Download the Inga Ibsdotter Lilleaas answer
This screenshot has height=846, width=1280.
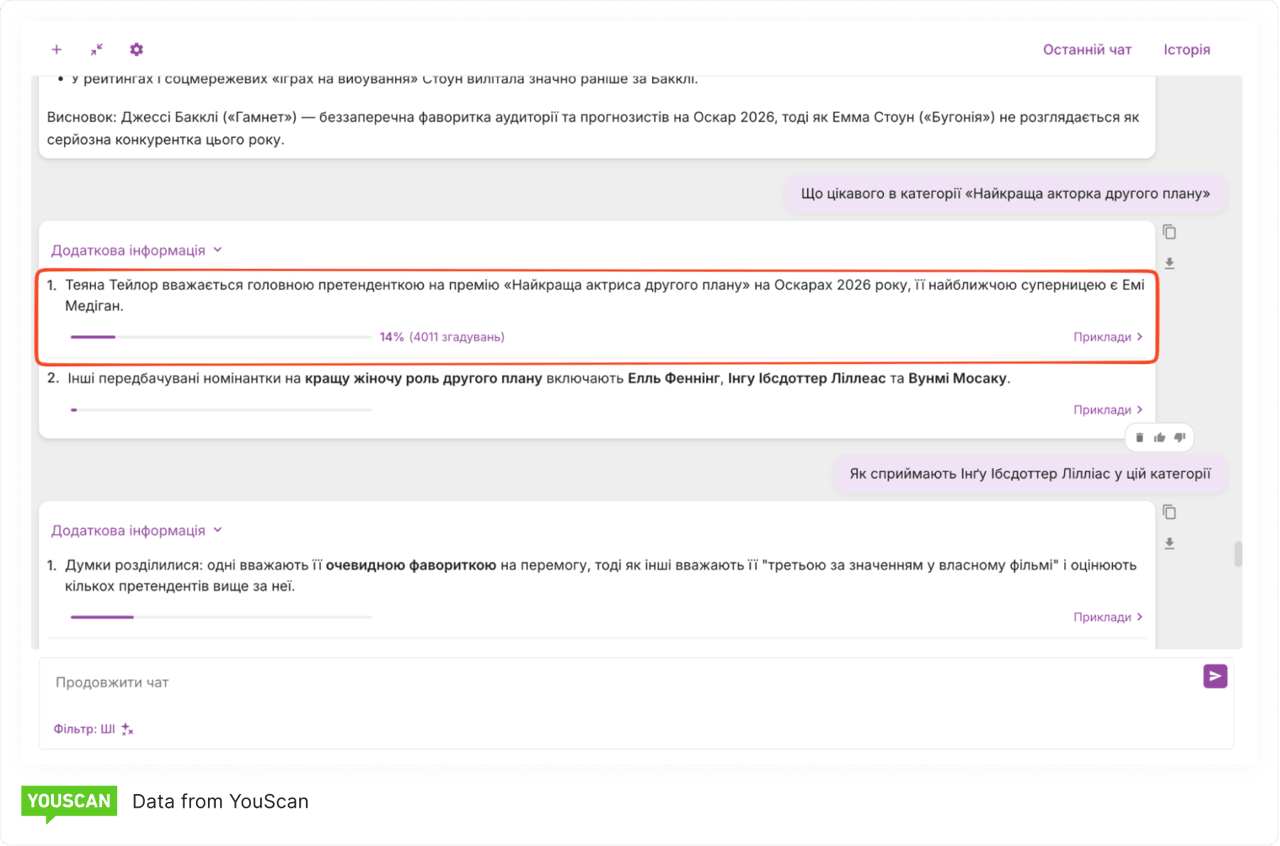tap(1169, 544)
